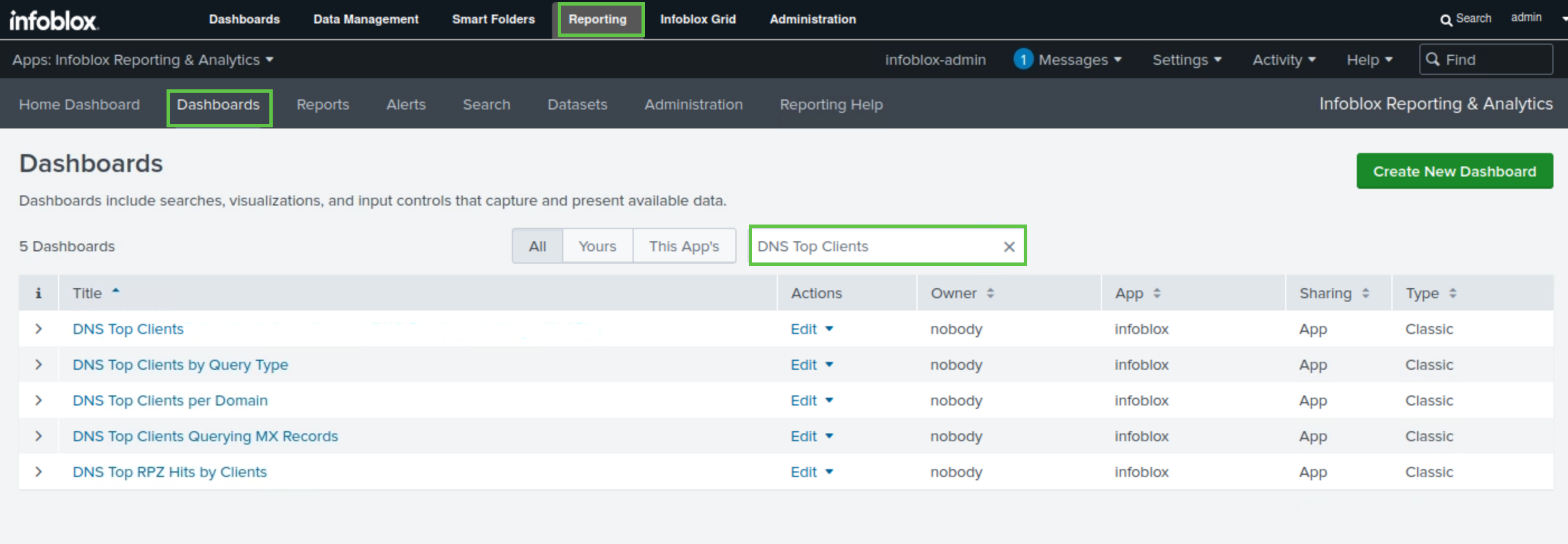The height and width of the screenshot is (544, 1568).
Task: Click the Infoblox Reporting & Analytics app title
Action: click(x=1436, y=104)
